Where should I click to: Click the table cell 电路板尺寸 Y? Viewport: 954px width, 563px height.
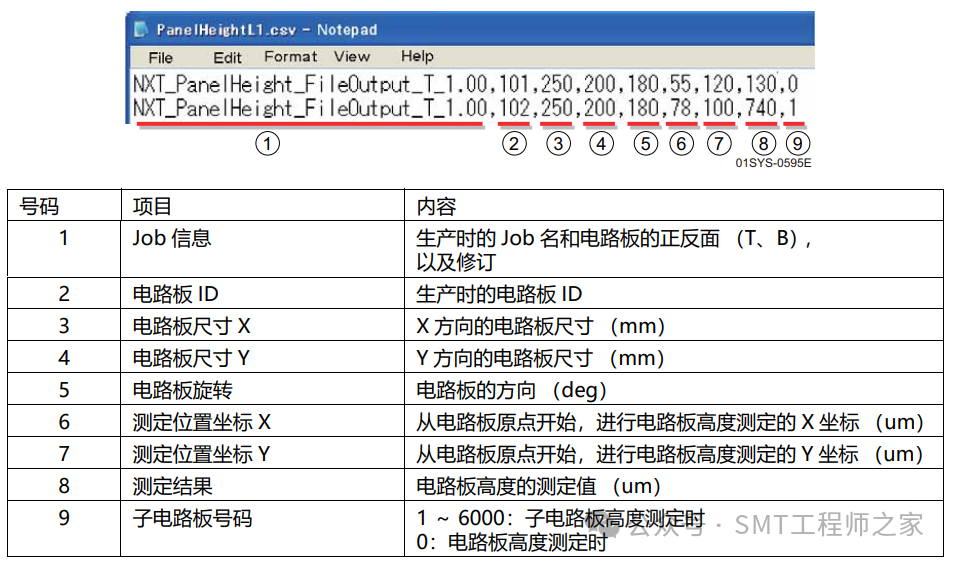(x=262, y=358)
